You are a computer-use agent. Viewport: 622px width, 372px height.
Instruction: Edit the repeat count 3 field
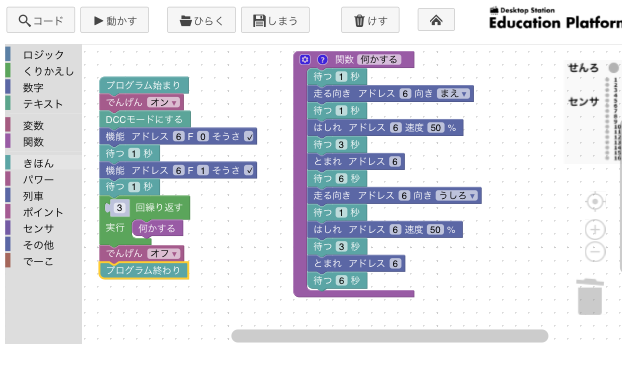119,208
